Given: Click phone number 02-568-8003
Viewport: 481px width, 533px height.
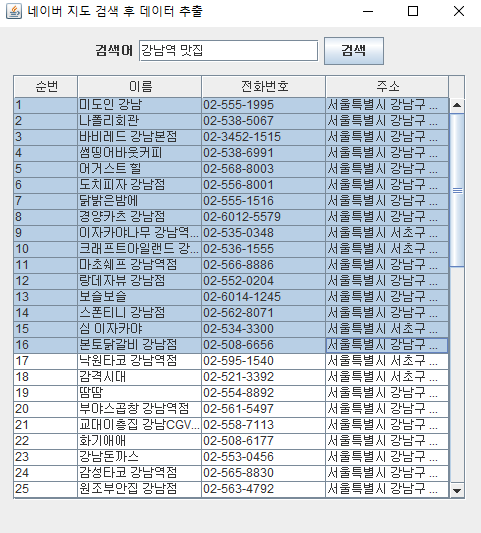Looking at the screenshot, I should coord(264,169).
